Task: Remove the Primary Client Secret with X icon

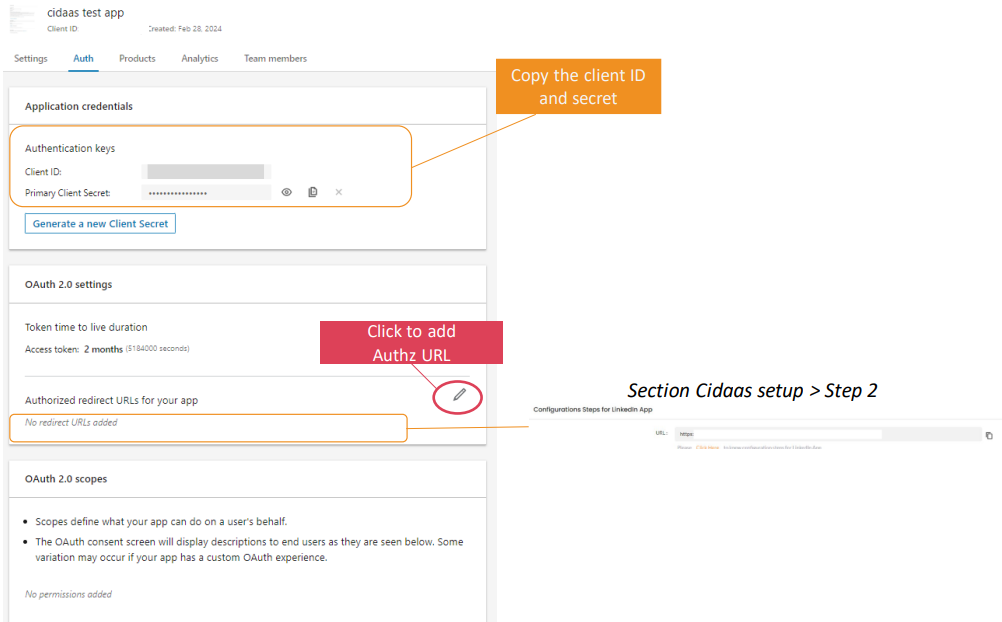Action: 338,192
